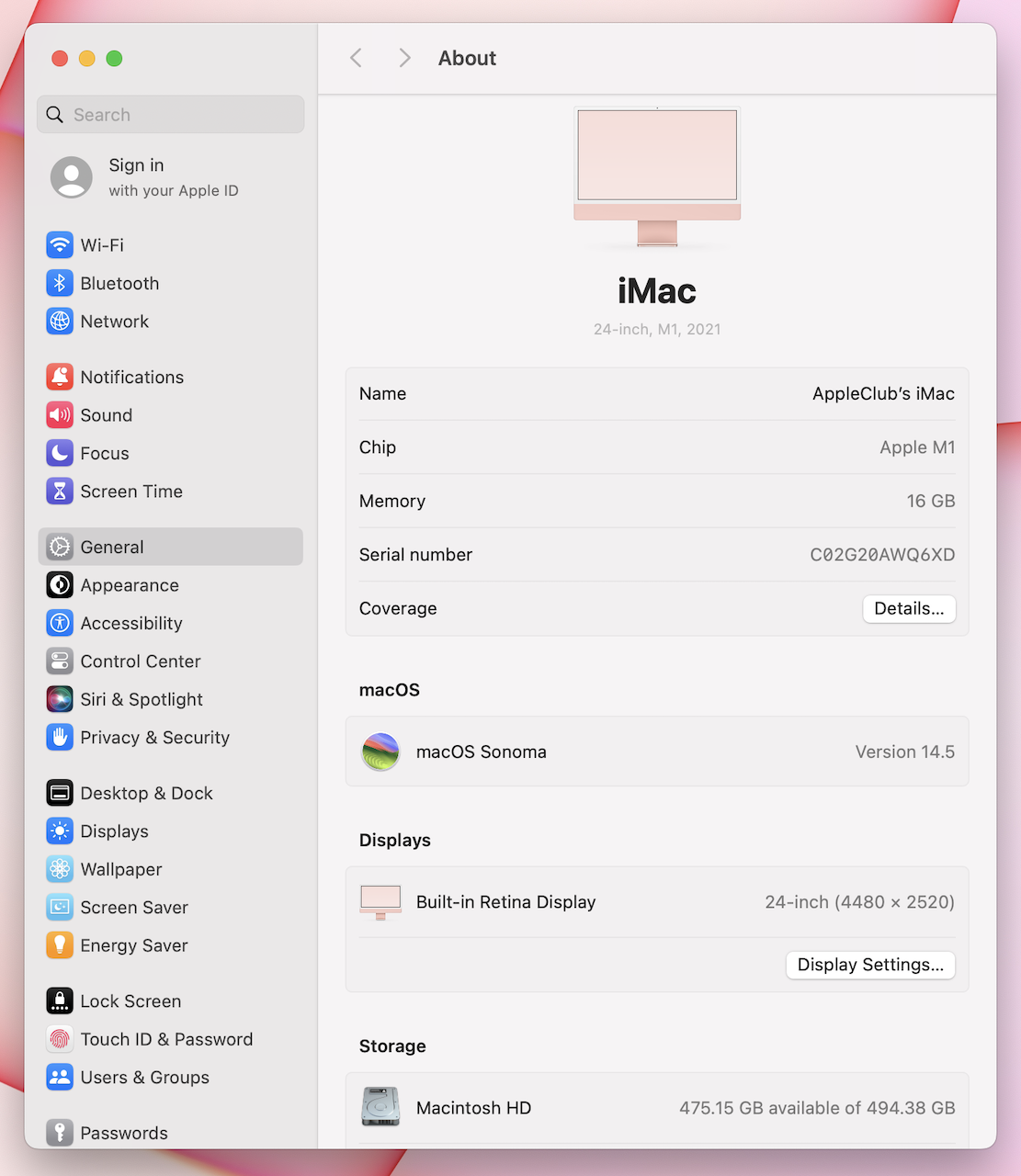
Task: Select the Network globe icon
Action: [x=60, y=322]
